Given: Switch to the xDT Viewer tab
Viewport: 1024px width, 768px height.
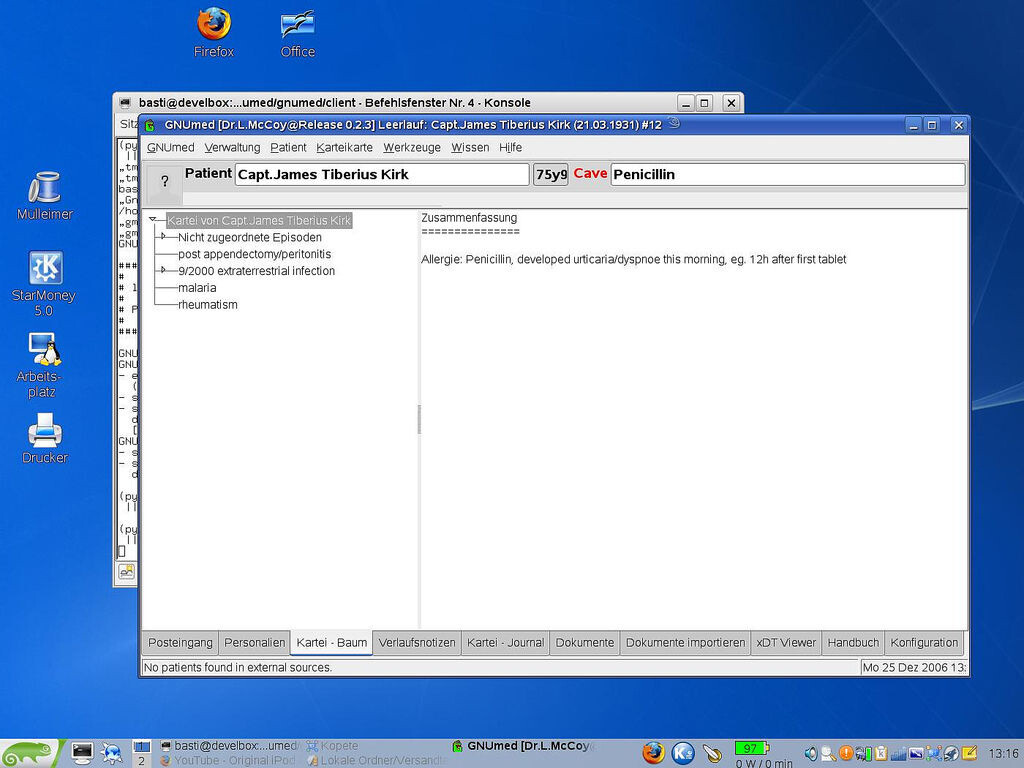Looking at the screenshot, I should pos(786,643).
